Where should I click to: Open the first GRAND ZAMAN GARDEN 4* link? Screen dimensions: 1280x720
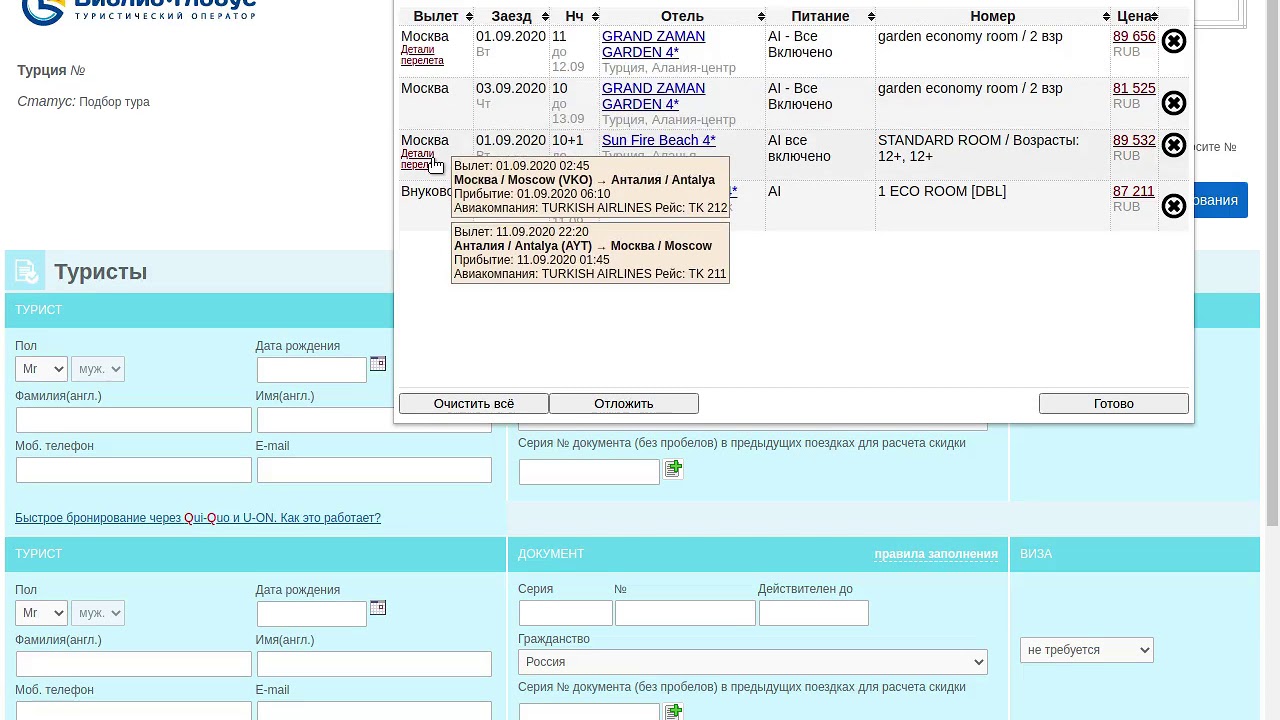point(653,44)
